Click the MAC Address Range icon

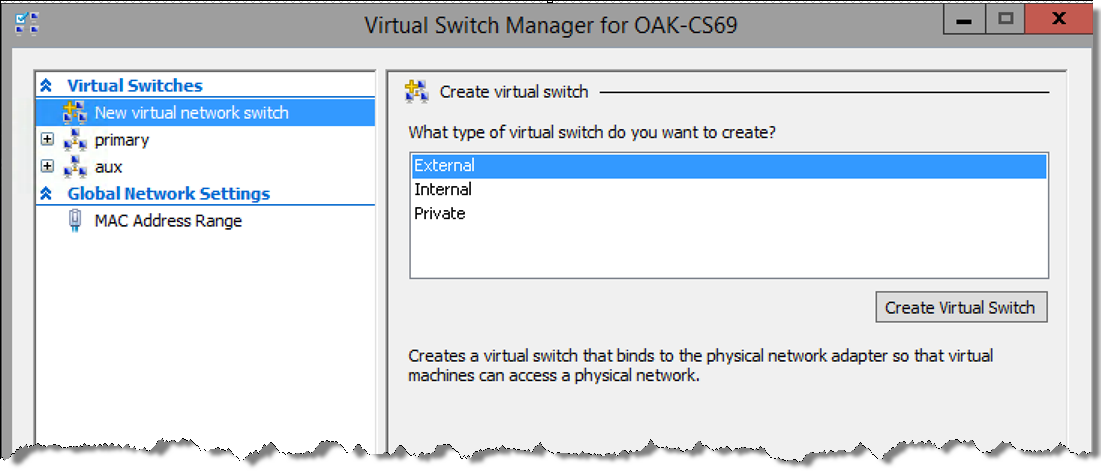click(x=75, y=220)
